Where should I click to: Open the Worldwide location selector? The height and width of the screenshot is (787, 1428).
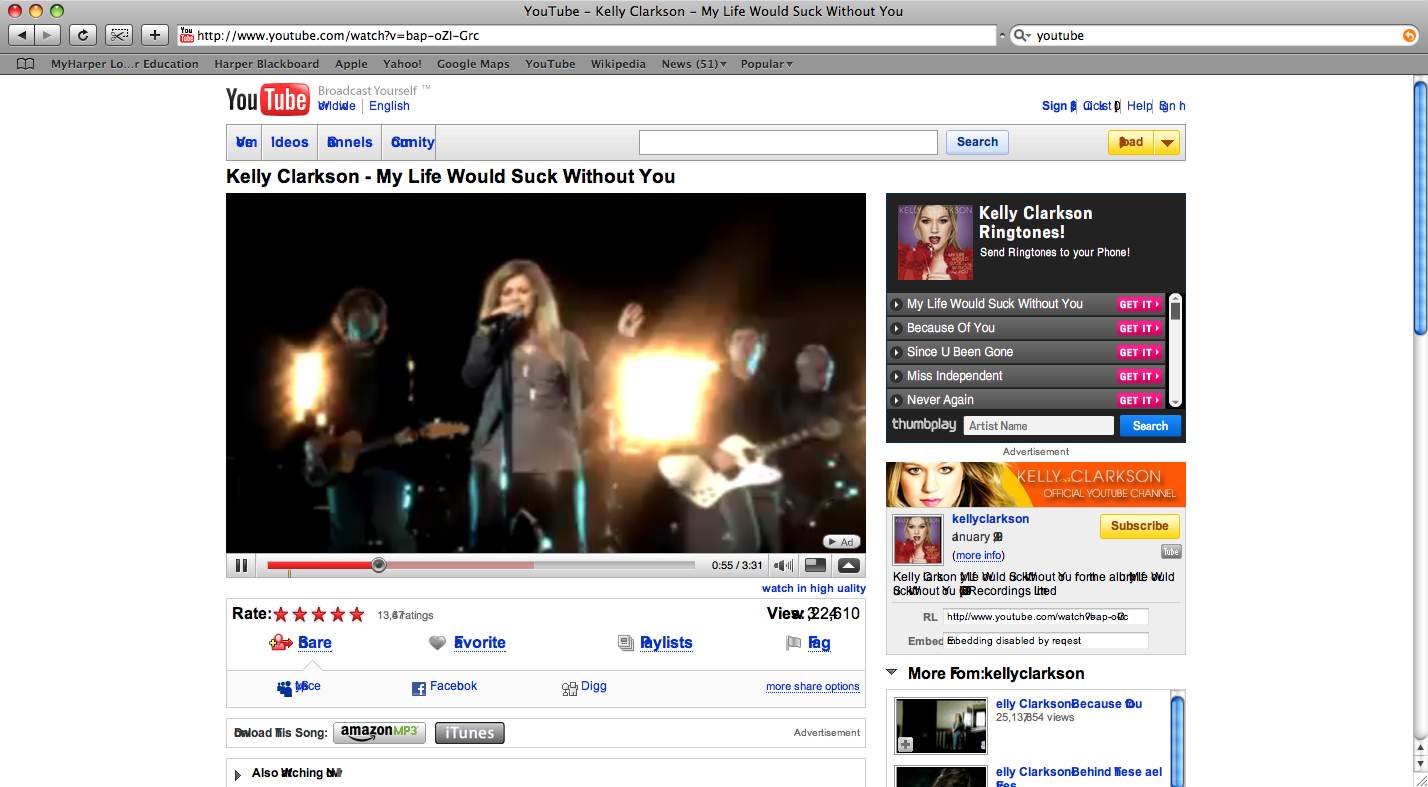pos(337,106)
